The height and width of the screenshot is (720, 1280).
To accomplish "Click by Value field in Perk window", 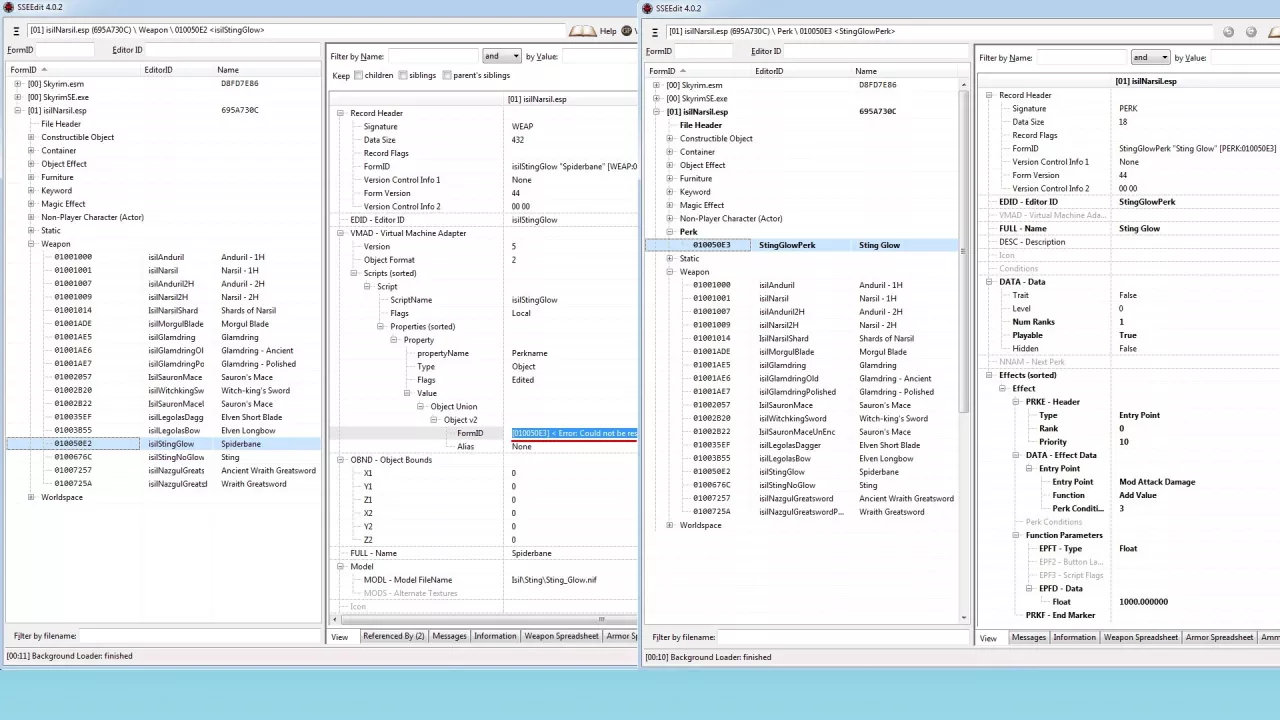I will point(1244,57).
